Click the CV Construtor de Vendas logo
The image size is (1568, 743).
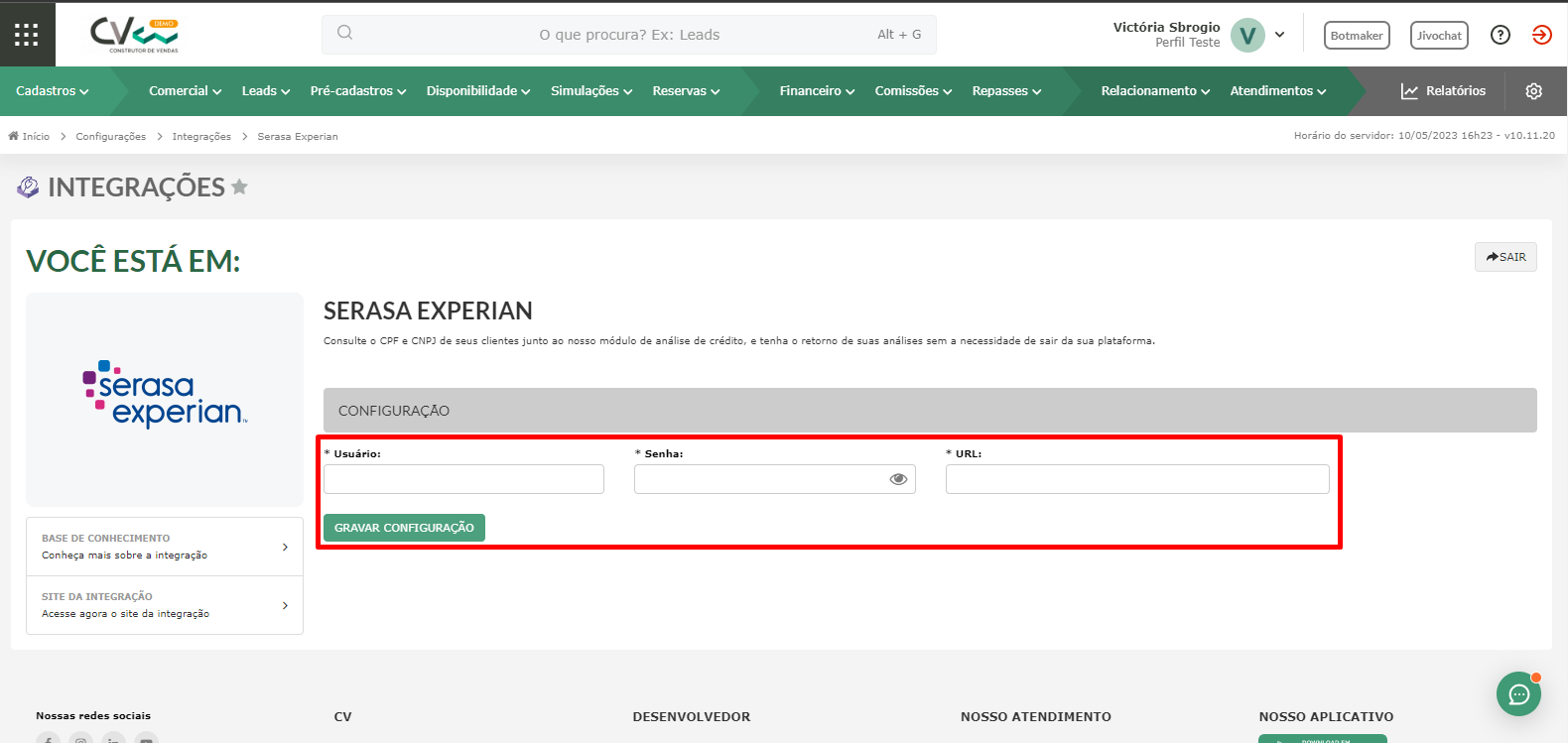click(134, 35)
